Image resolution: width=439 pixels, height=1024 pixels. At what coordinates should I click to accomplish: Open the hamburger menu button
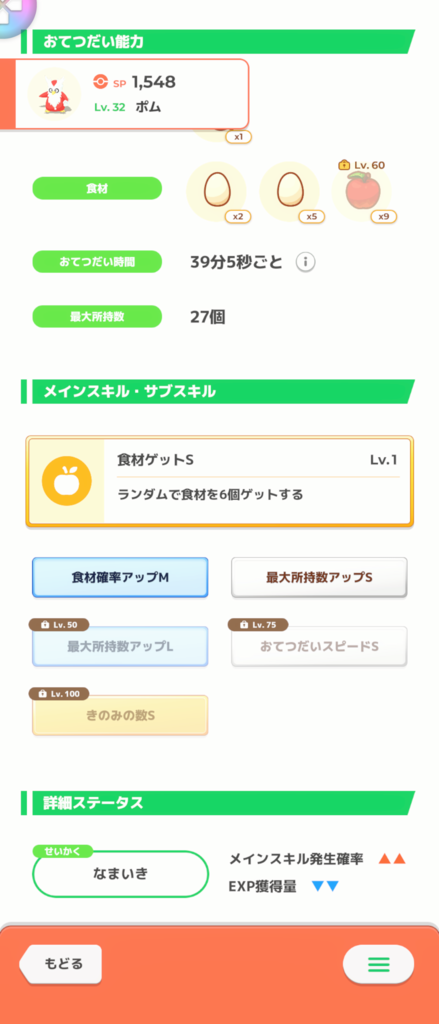pyautogui.click(x=378, y=964)
